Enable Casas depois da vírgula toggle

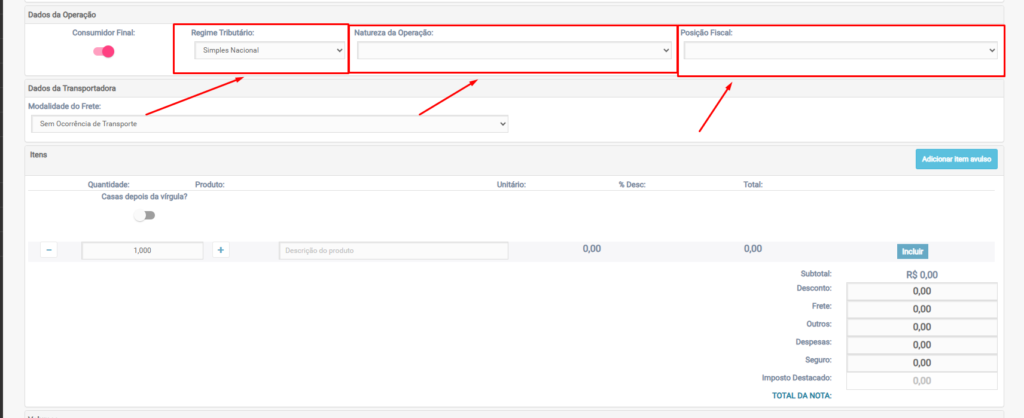(145, 215)
